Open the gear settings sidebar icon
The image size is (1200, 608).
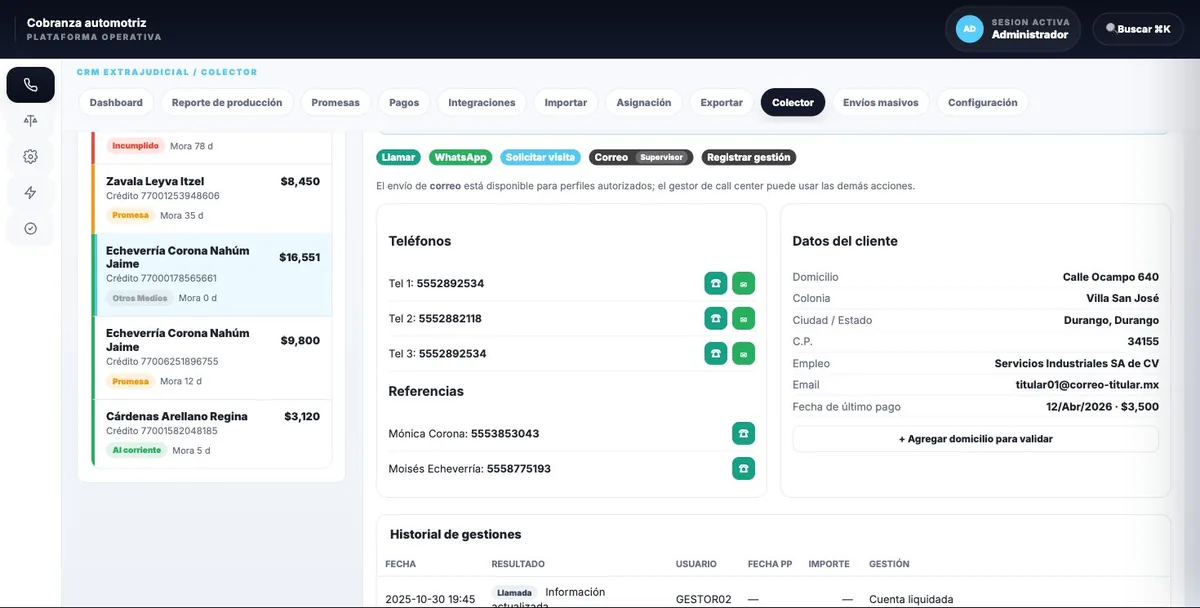[x=30, y=157]
